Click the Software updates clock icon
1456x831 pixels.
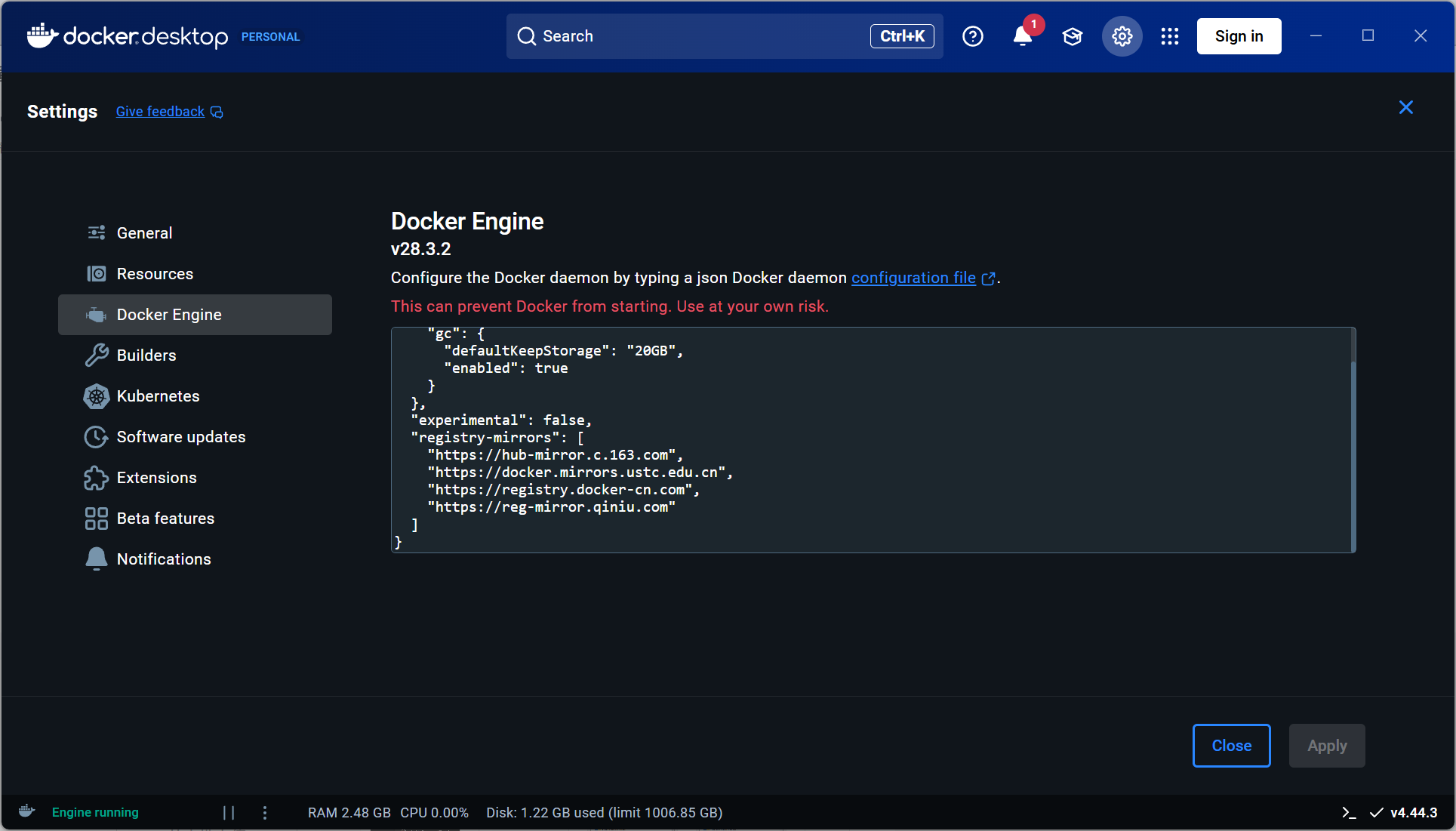coord(97,437)
